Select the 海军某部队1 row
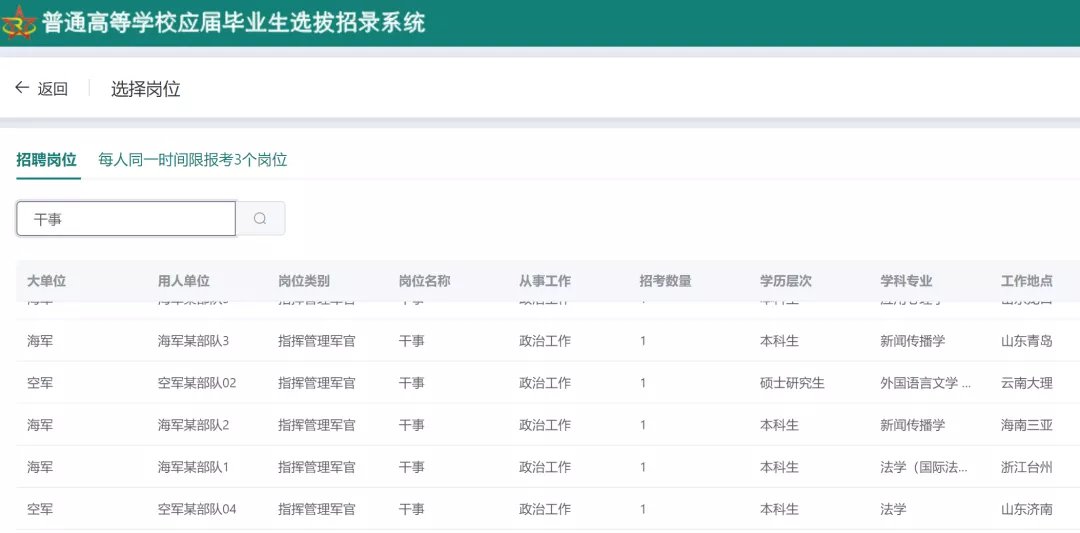The width and height of the screenshot is (1080, 533). [x=548, y=467]
